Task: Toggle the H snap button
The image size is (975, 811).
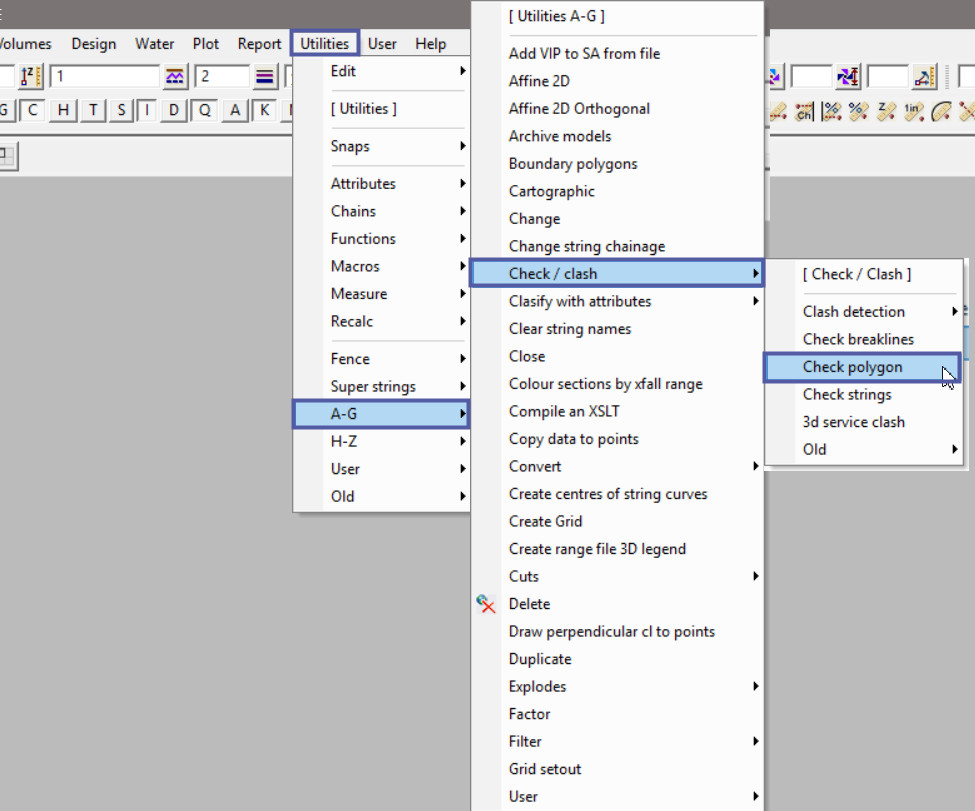Action: (x=63, y=111)
